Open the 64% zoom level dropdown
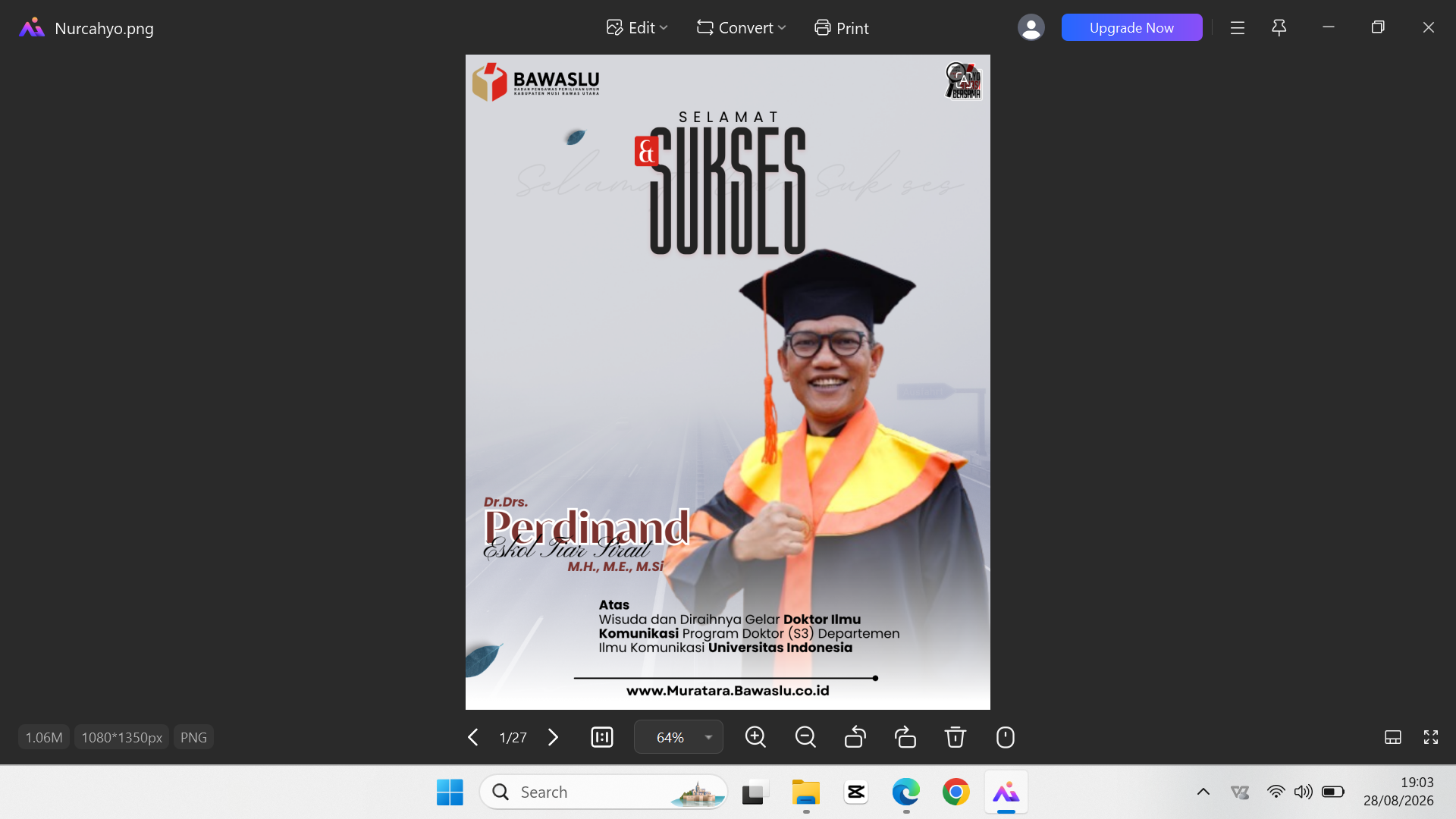The image size is (1456, 819). coord(679,737)
